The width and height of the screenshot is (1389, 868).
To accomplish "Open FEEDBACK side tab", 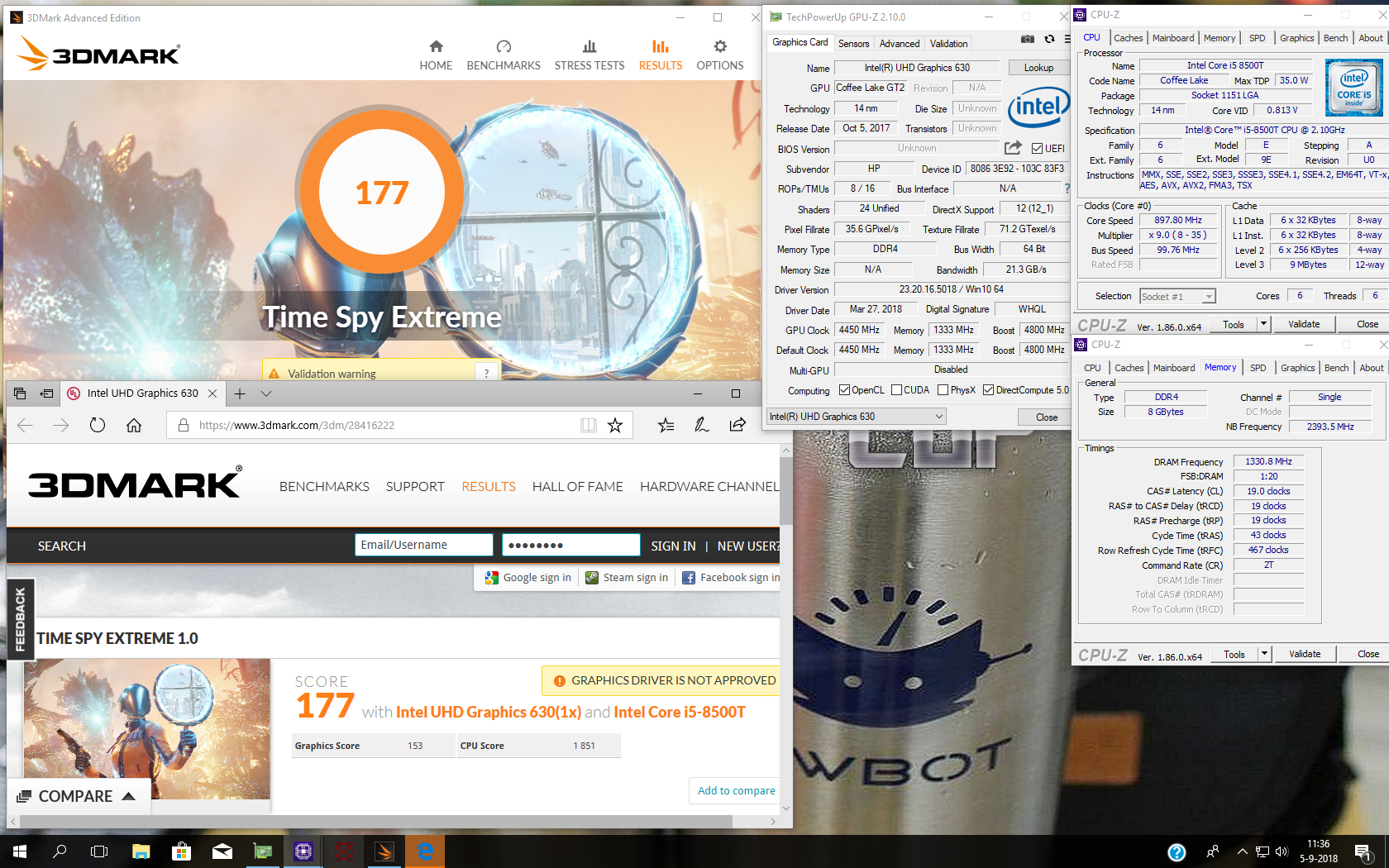I will tap(20, 618).
